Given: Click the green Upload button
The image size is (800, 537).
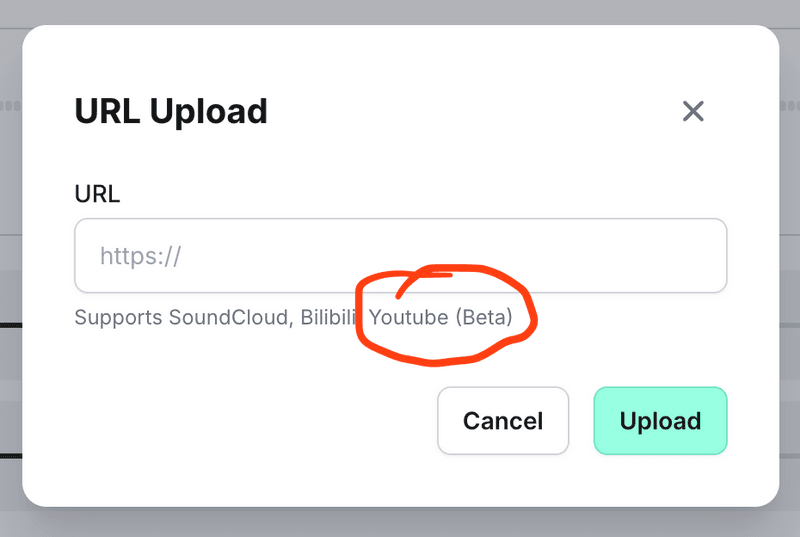Looking at the screenshot, I should pos(660,421).
